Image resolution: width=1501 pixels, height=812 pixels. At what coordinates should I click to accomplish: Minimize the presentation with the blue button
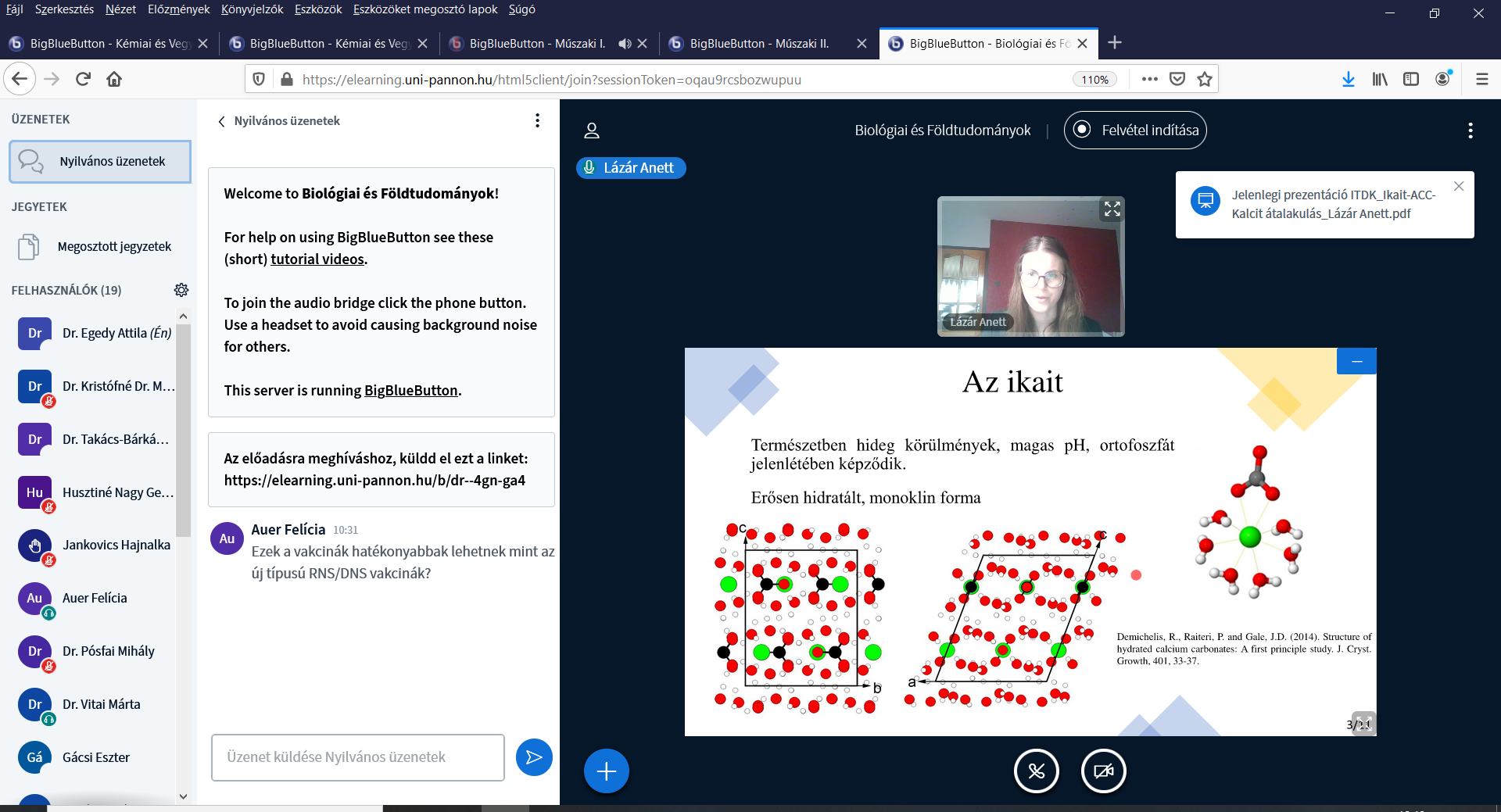1356,361
